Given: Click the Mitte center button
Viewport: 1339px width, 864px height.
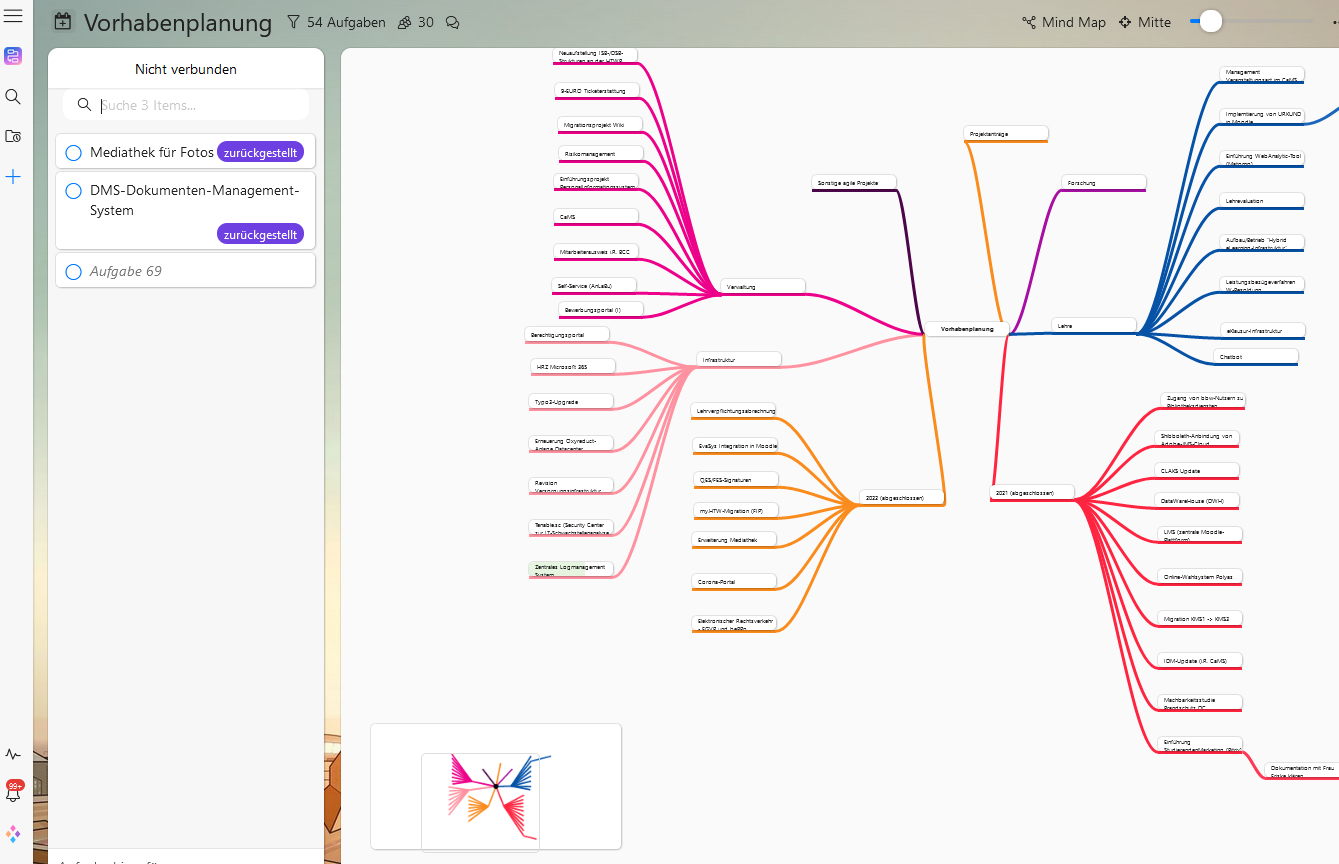Looking at the screenshot, I should (x=1144, y=22).
